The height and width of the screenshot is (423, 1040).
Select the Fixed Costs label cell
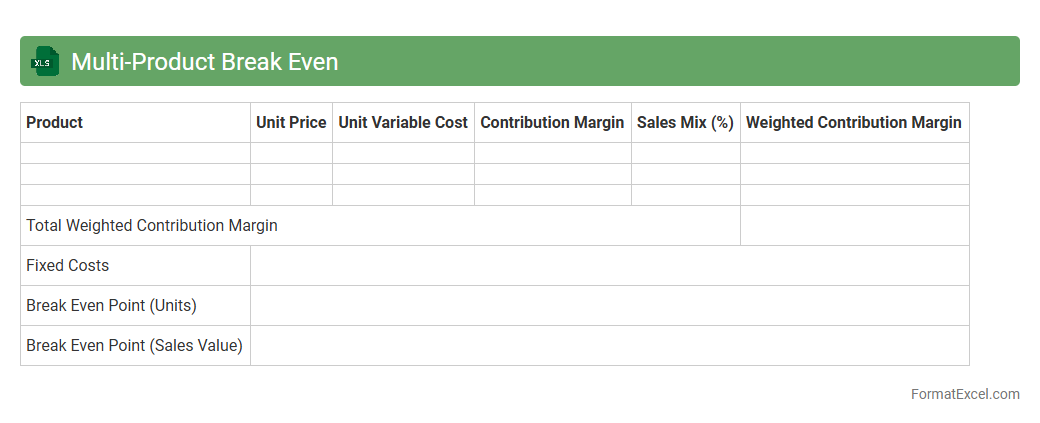pyautogui.click(x=68, y=265)
